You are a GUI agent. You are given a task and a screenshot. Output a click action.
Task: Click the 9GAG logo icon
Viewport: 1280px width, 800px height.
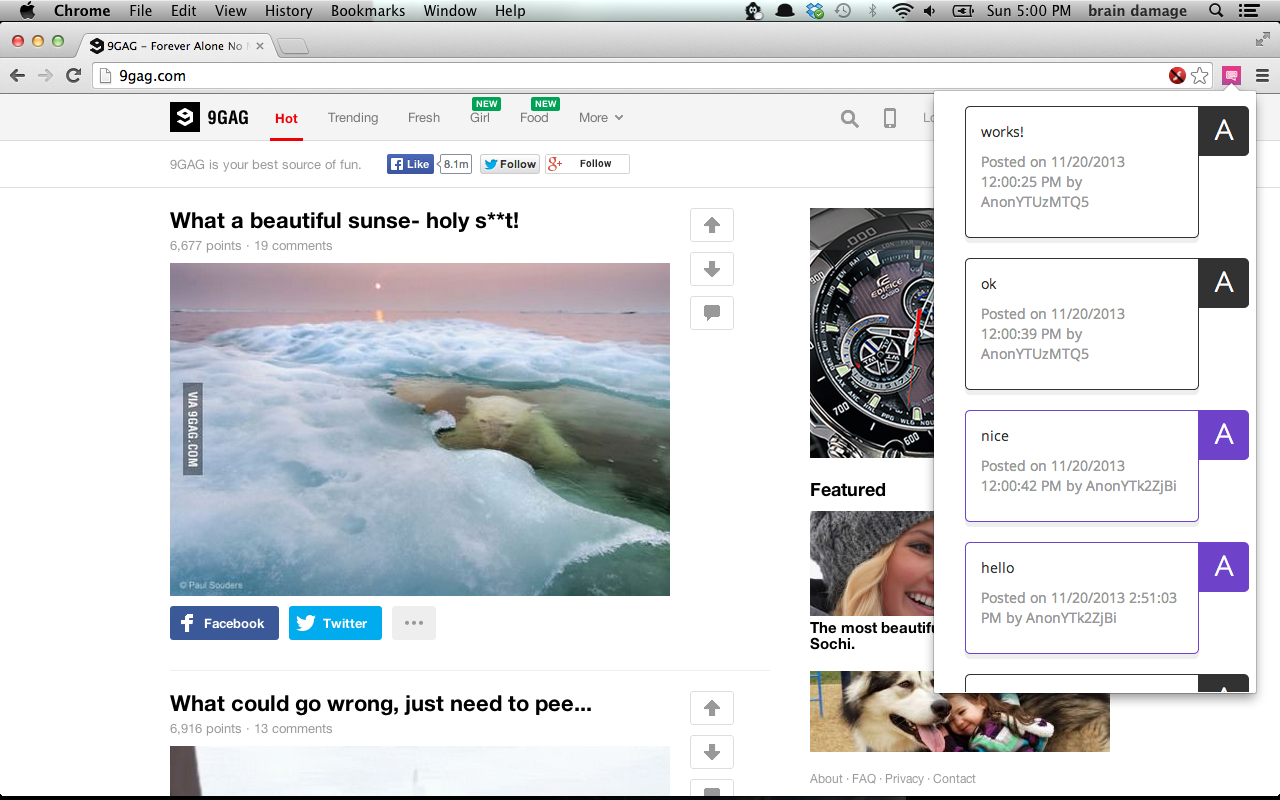pos(185,117)
